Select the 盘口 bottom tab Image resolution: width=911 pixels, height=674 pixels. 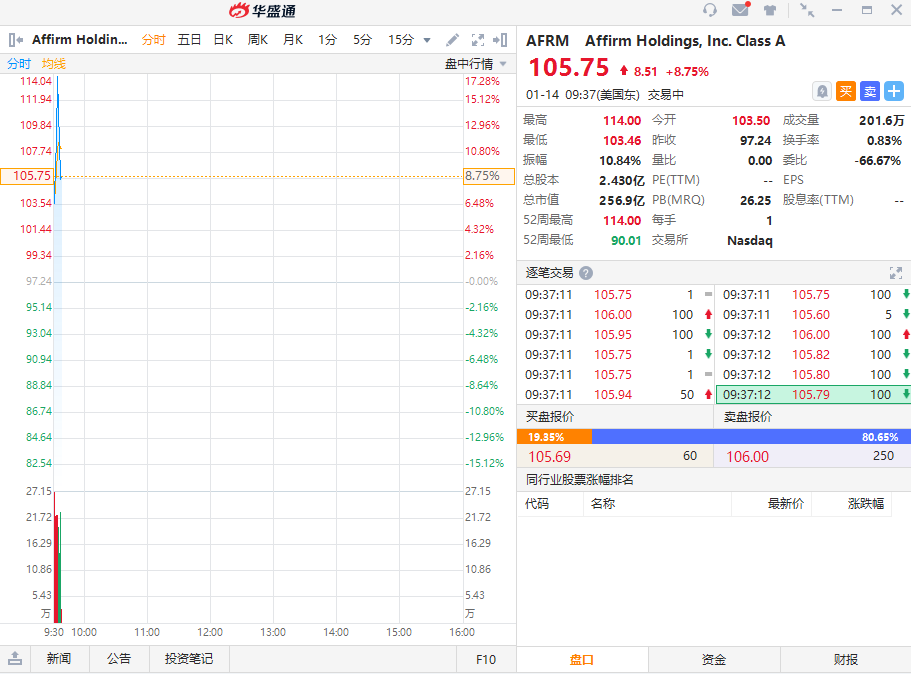tap(582, 659)
